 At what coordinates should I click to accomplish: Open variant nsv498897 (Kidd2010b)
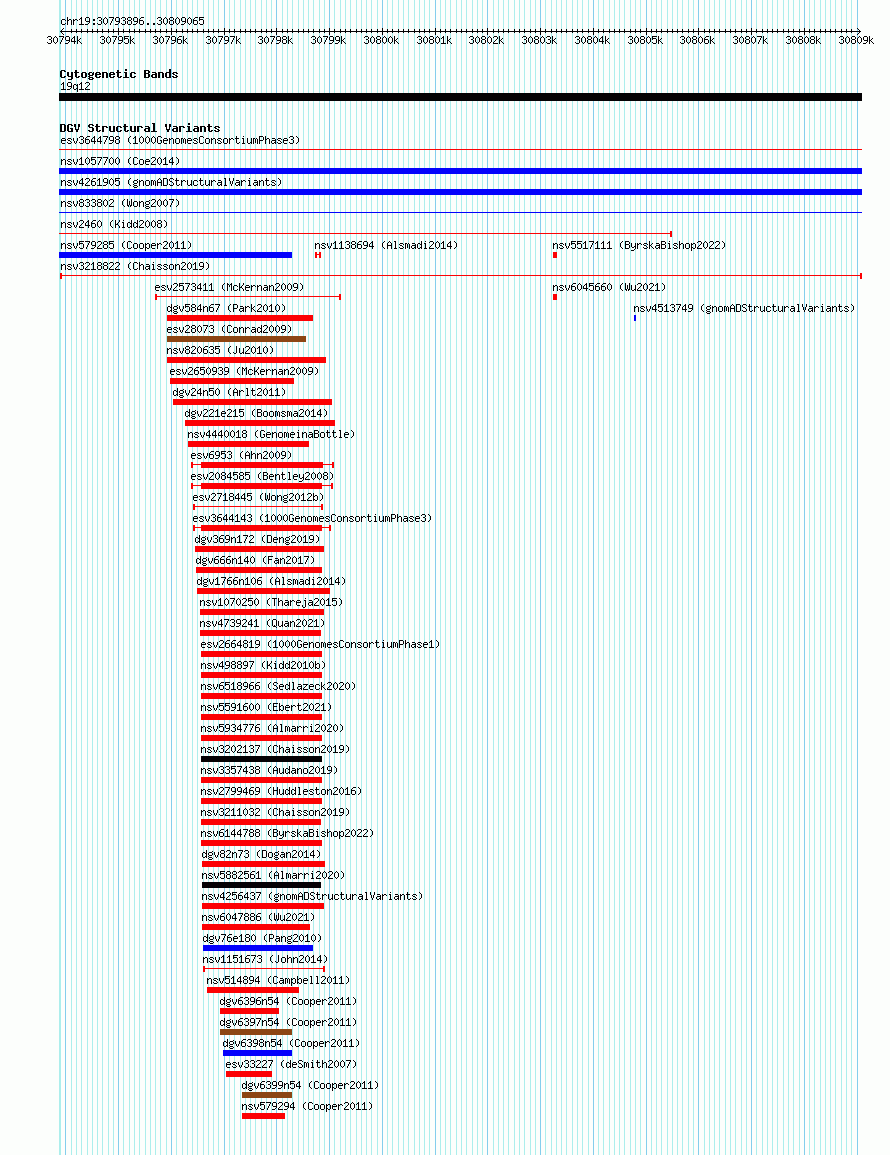[263, 665]
